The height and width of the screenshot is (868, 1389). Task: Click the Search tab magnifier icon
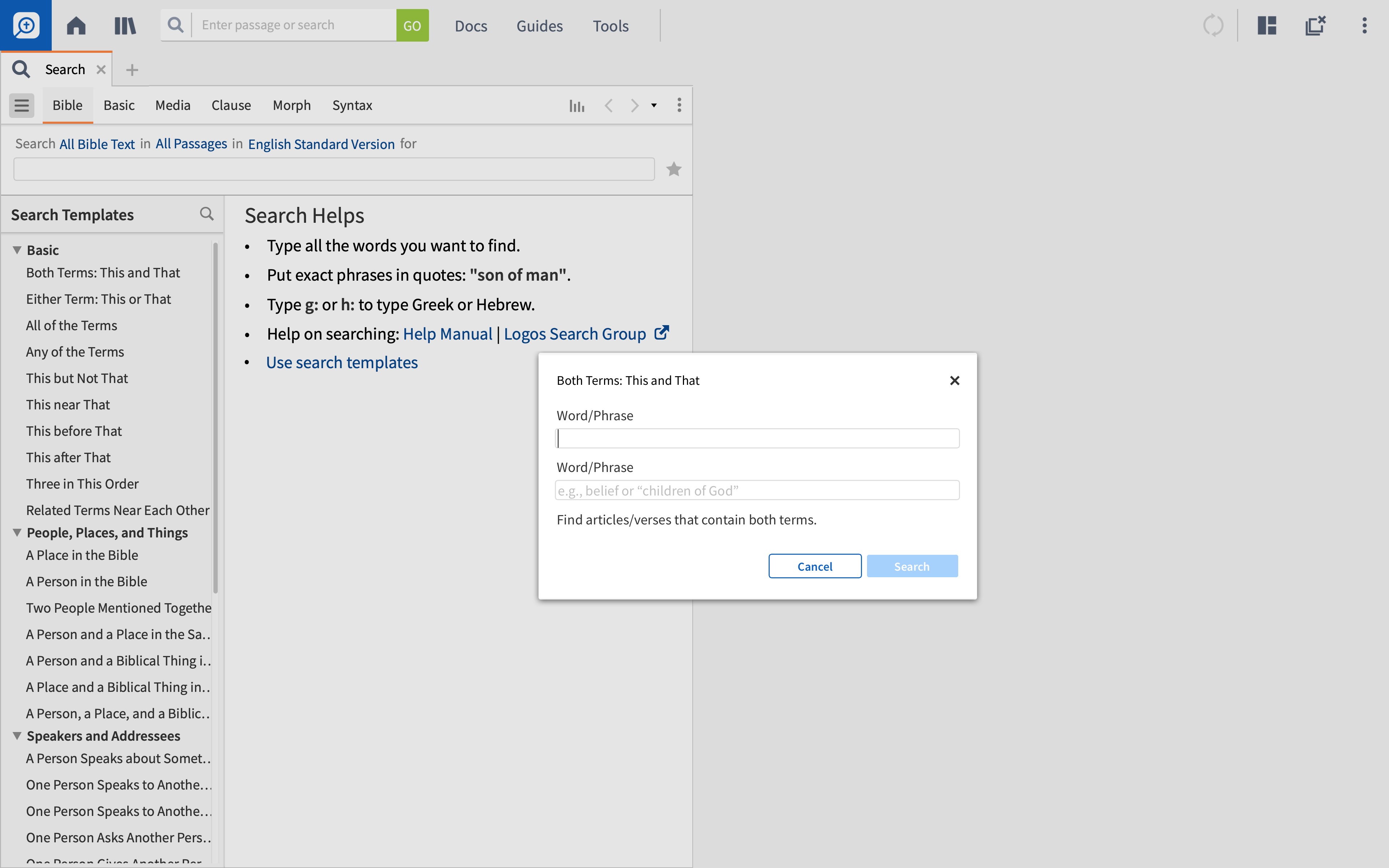click(21, 69)
